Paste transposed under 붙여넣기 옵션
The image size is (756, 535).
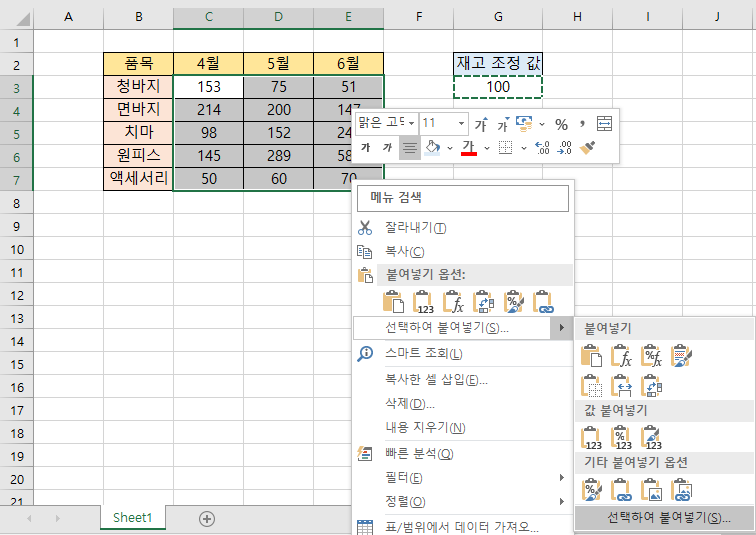tap(484, 302)
